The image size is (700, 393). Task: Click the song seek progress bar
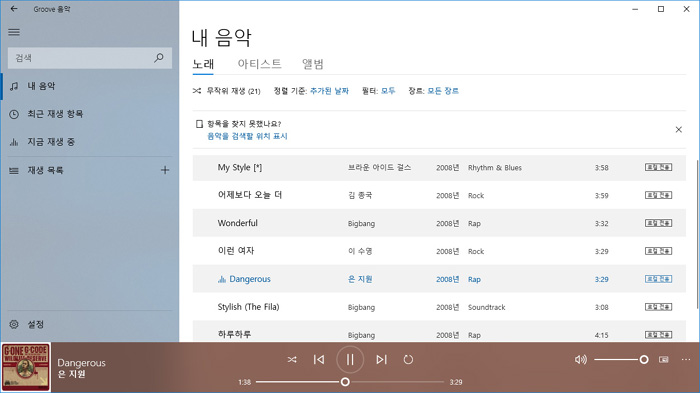(x=350, y=382)
